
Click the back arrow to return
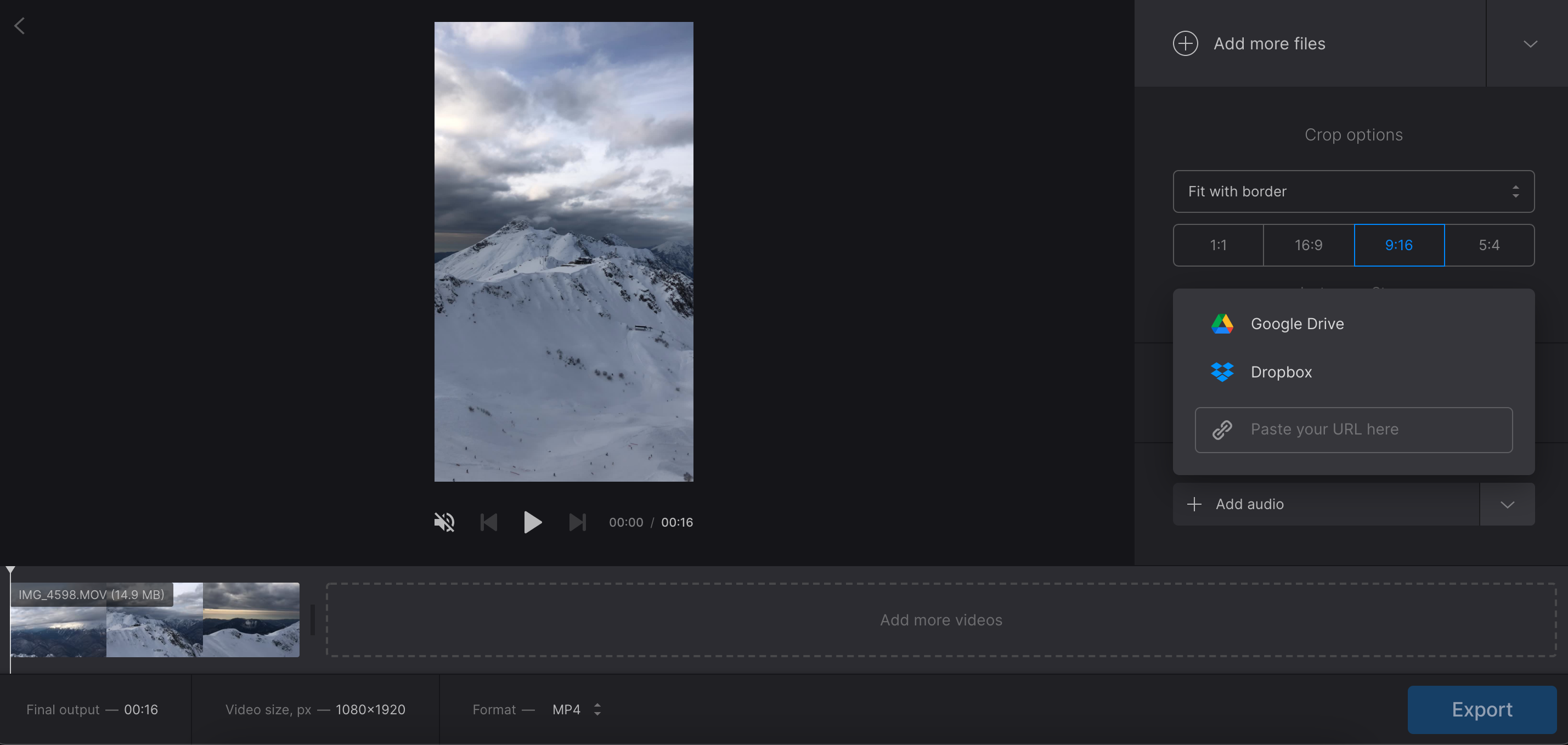20,25
